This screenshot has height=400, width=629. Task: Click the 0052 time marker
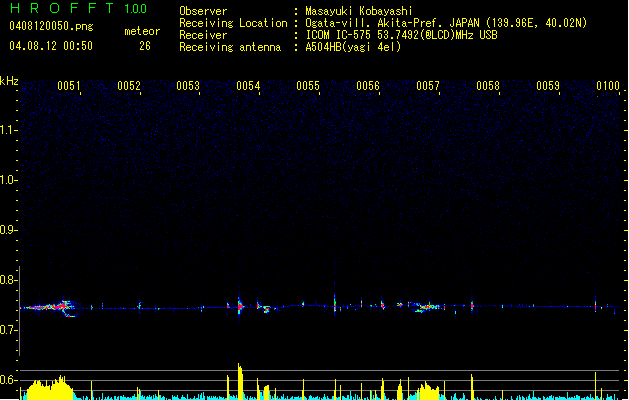(129, 85)
